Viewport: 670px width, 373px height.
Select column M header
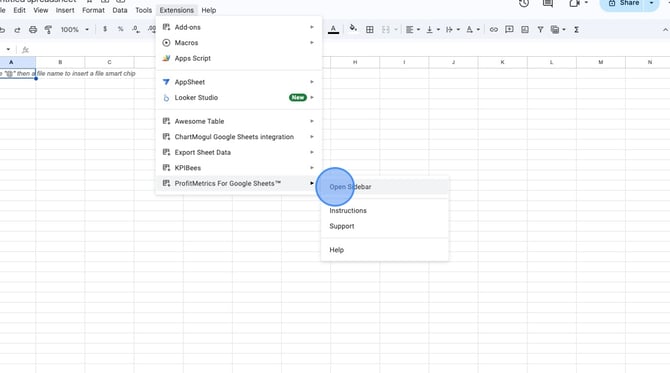click(x=601, y=62)
